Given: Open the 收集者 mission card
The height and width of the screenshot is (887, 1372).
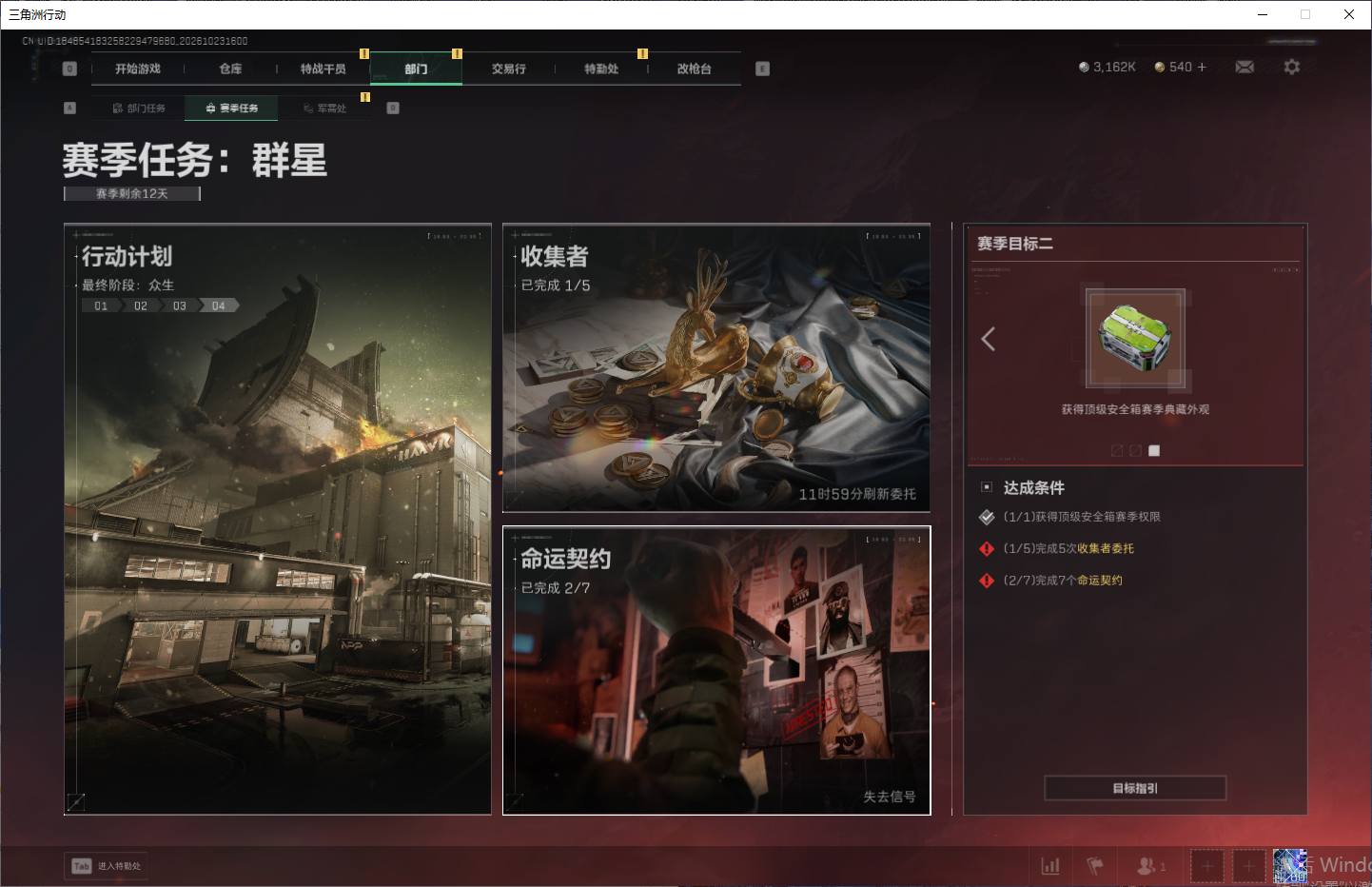Looking at the screenshot, I should coord(716,368).
